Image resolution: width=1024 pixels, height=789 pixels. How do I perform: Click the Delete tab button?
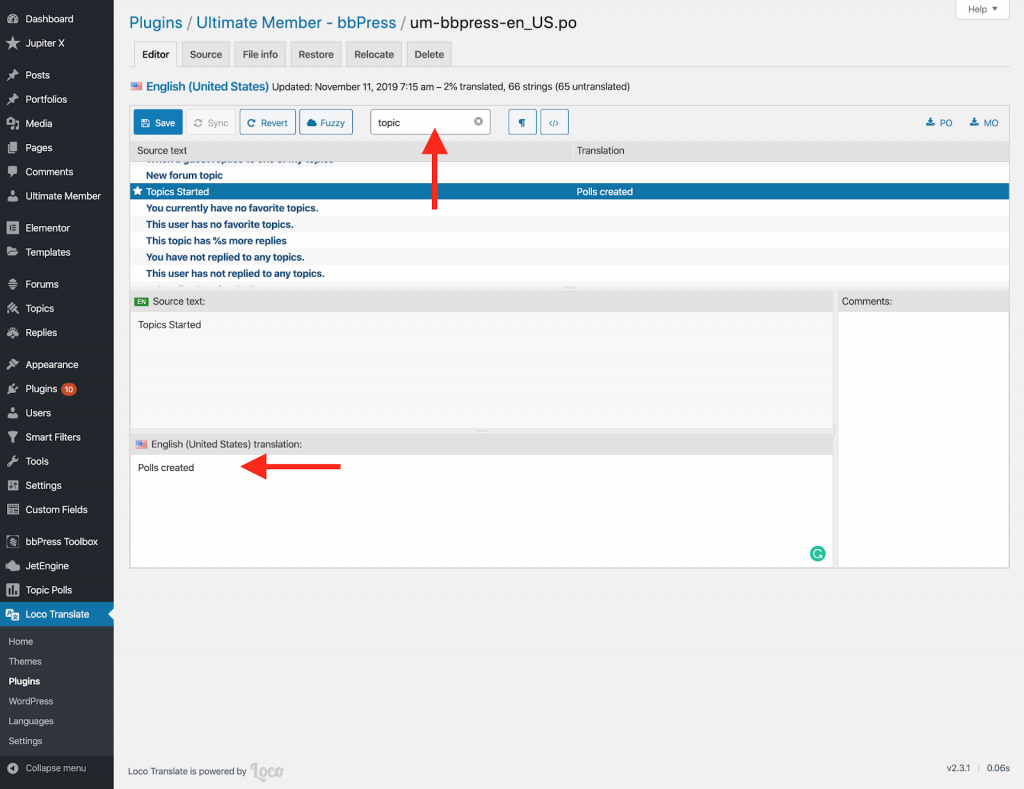(428, 54)
